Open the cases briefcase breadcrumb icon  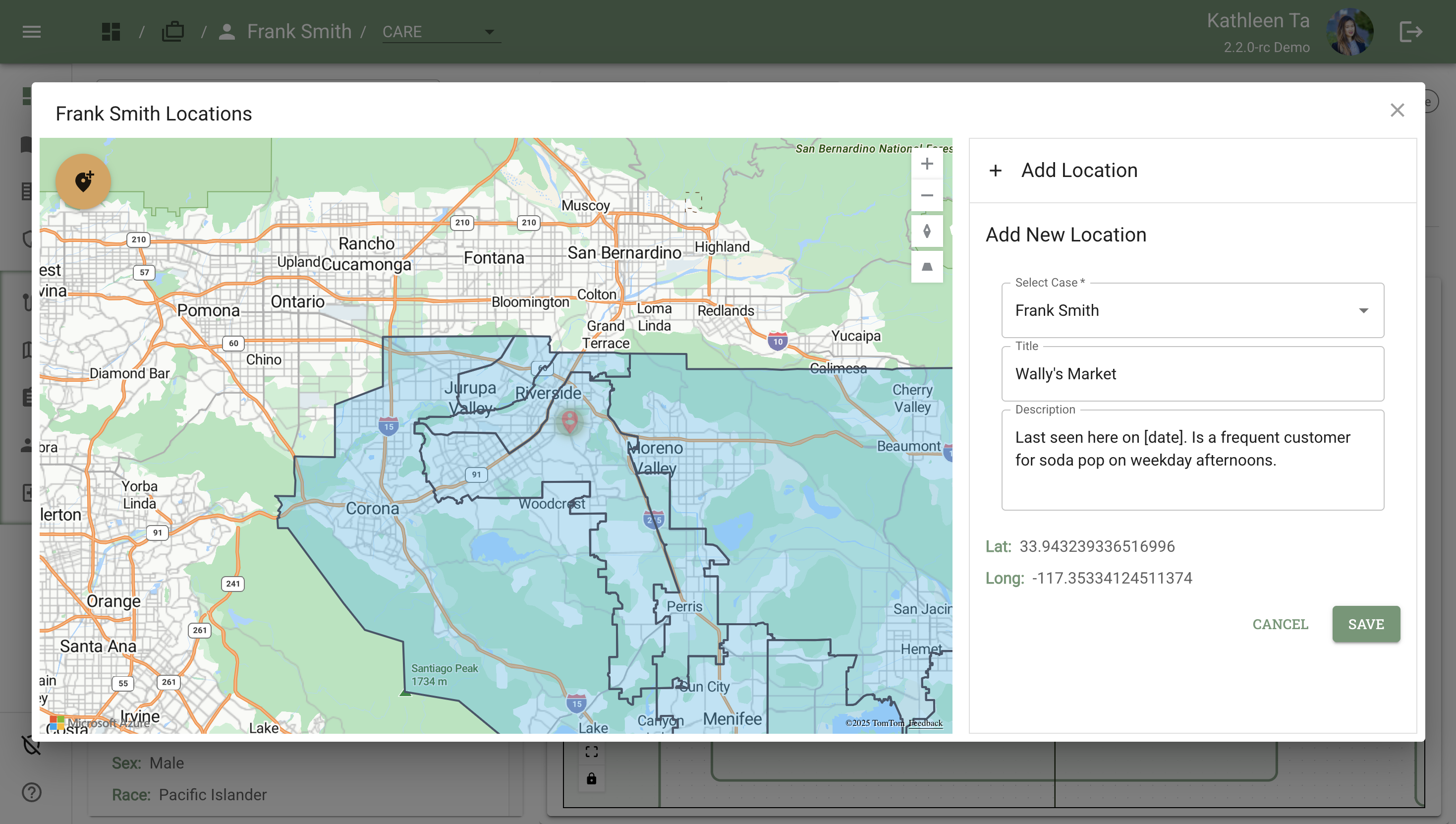tap(172, 32)
